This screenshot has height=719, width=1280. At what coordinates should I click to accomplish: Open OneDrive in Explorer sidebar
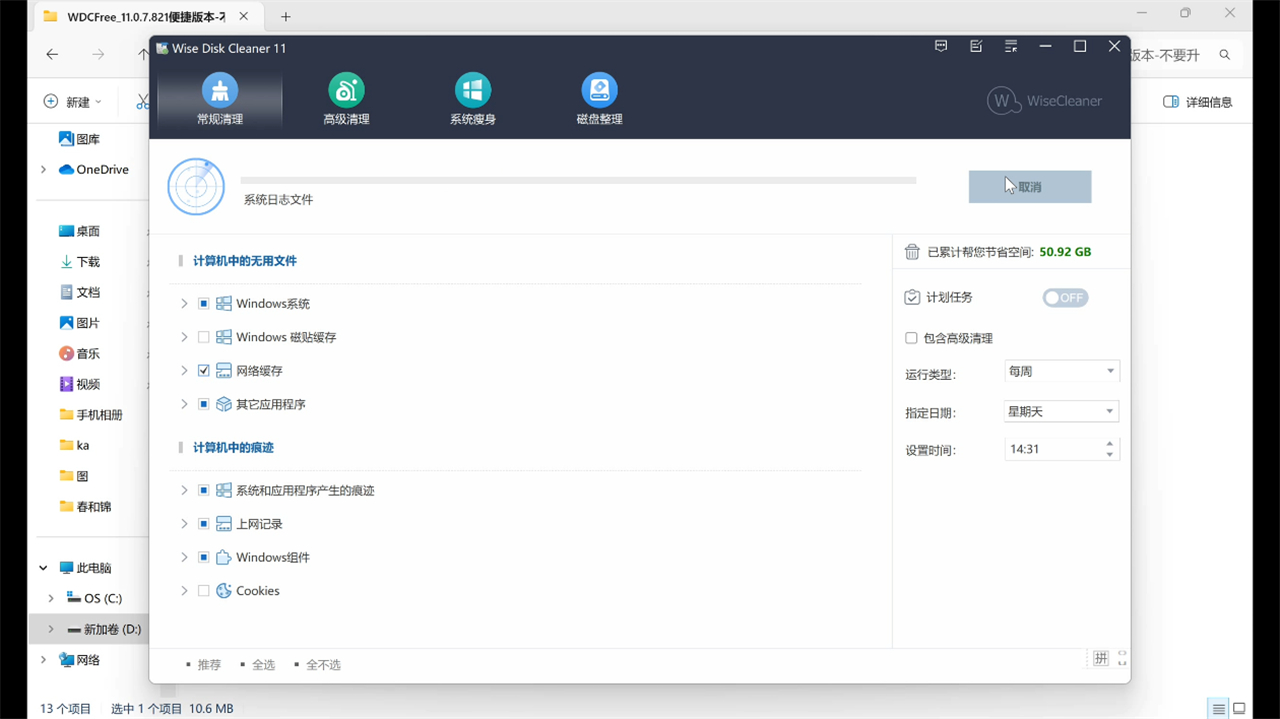94,170
